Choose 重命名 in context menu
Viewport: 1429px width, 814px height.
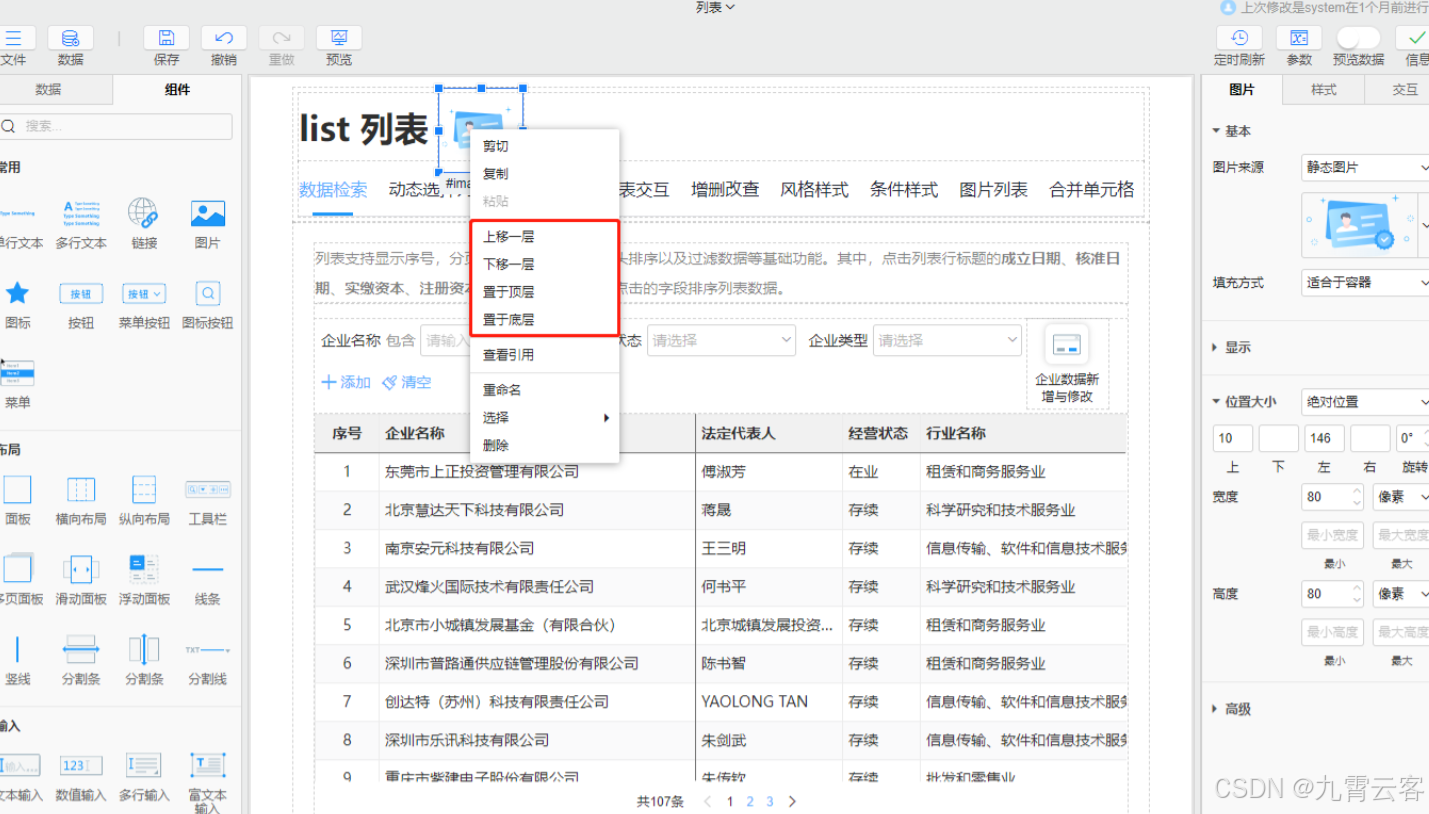(544, 390)
